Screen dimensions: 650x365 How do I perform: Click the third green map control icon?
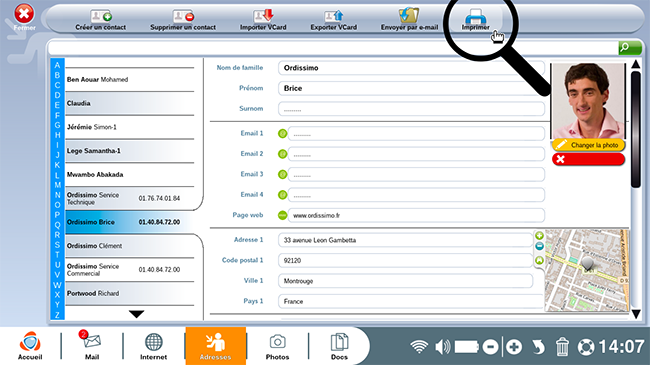pyautogui.click(x=539, y=260)
